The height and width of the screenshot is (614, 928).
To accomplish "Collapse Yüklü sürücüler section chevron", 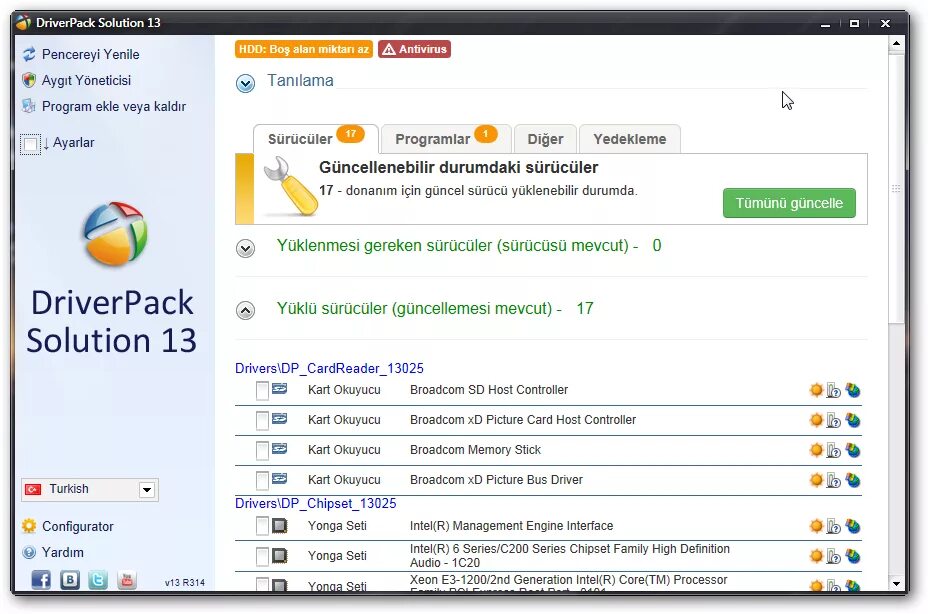I will (x=245, y=310).
